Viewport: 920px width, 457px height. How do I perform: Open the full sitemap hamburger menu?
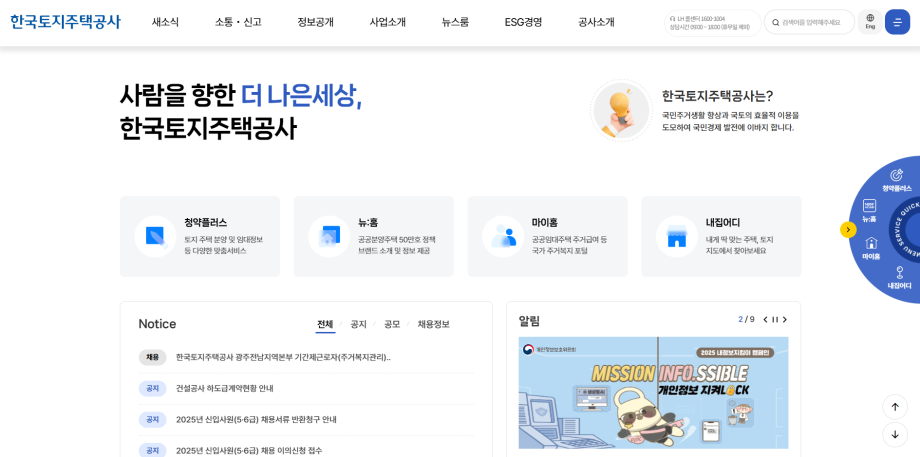click(x=897, y=22)
